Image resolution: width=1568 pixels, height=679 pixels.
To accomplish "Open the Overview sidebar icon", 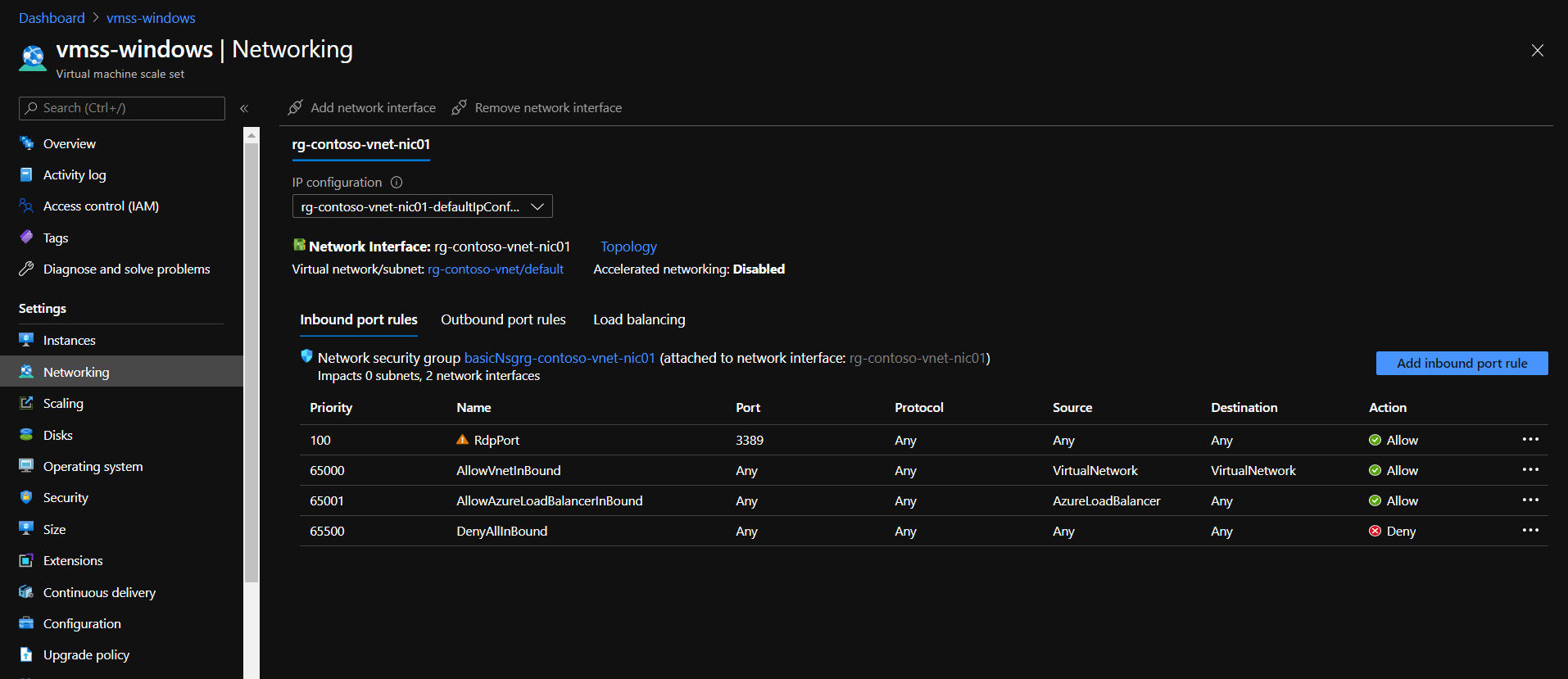I will pyautogui.click(x=26, y=143).
